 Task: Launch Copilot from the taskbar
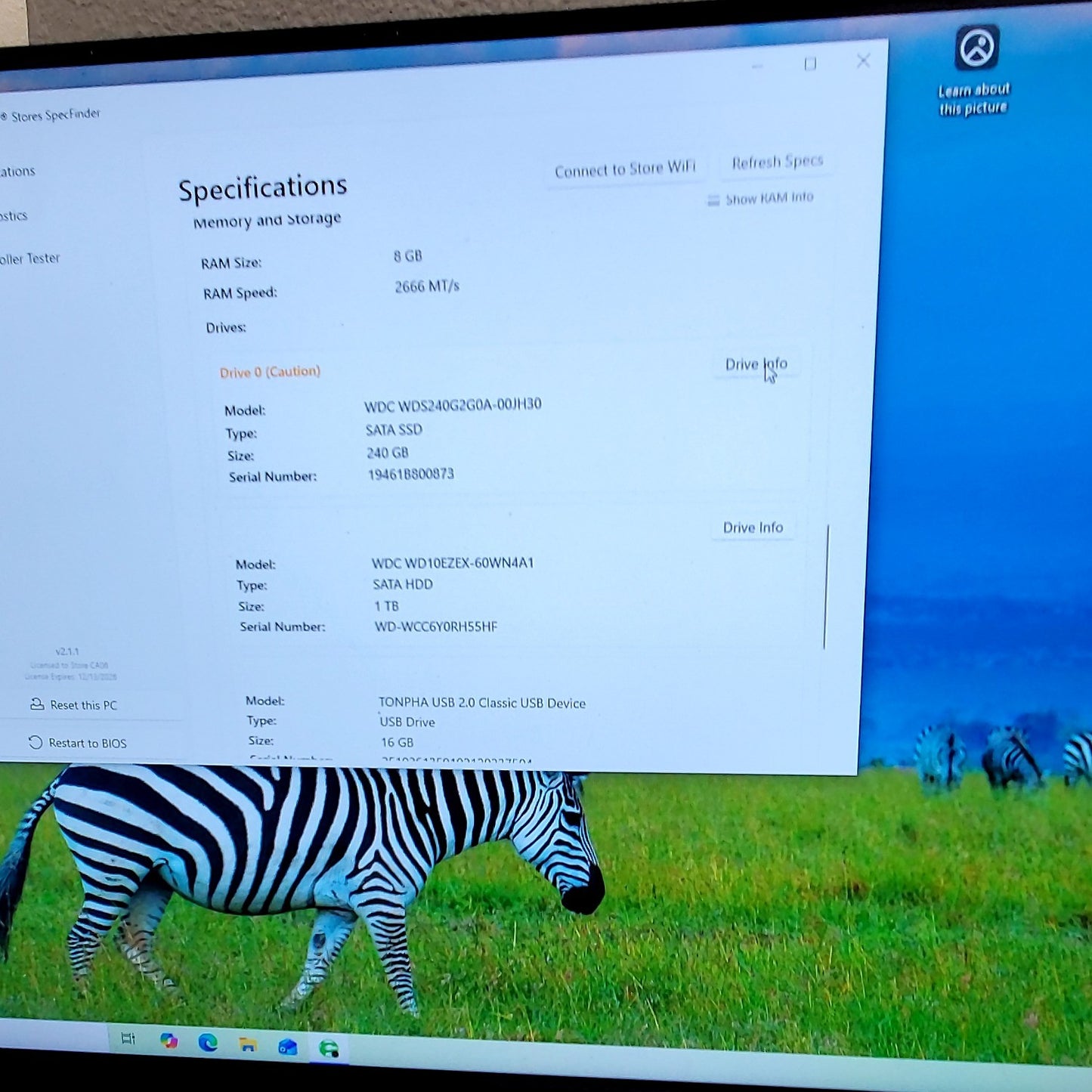(169, 1041)
